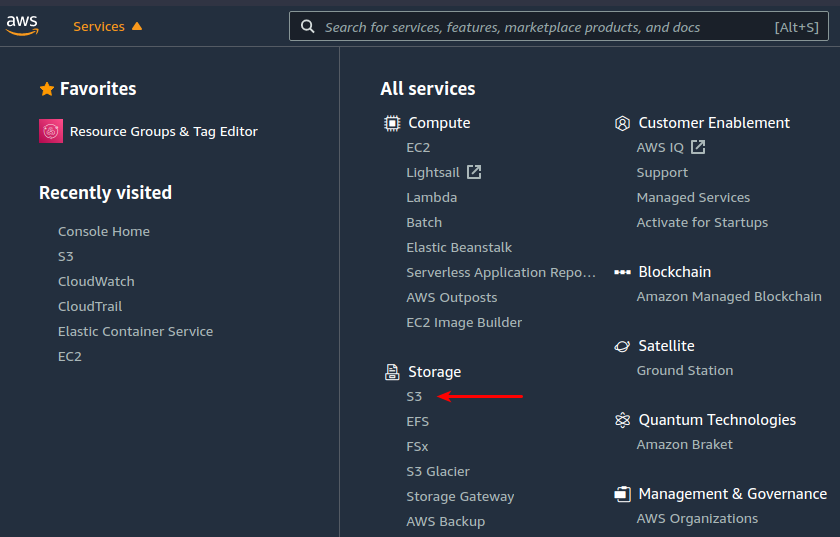Click the Compute category chip icon

[x=392, y=123]
